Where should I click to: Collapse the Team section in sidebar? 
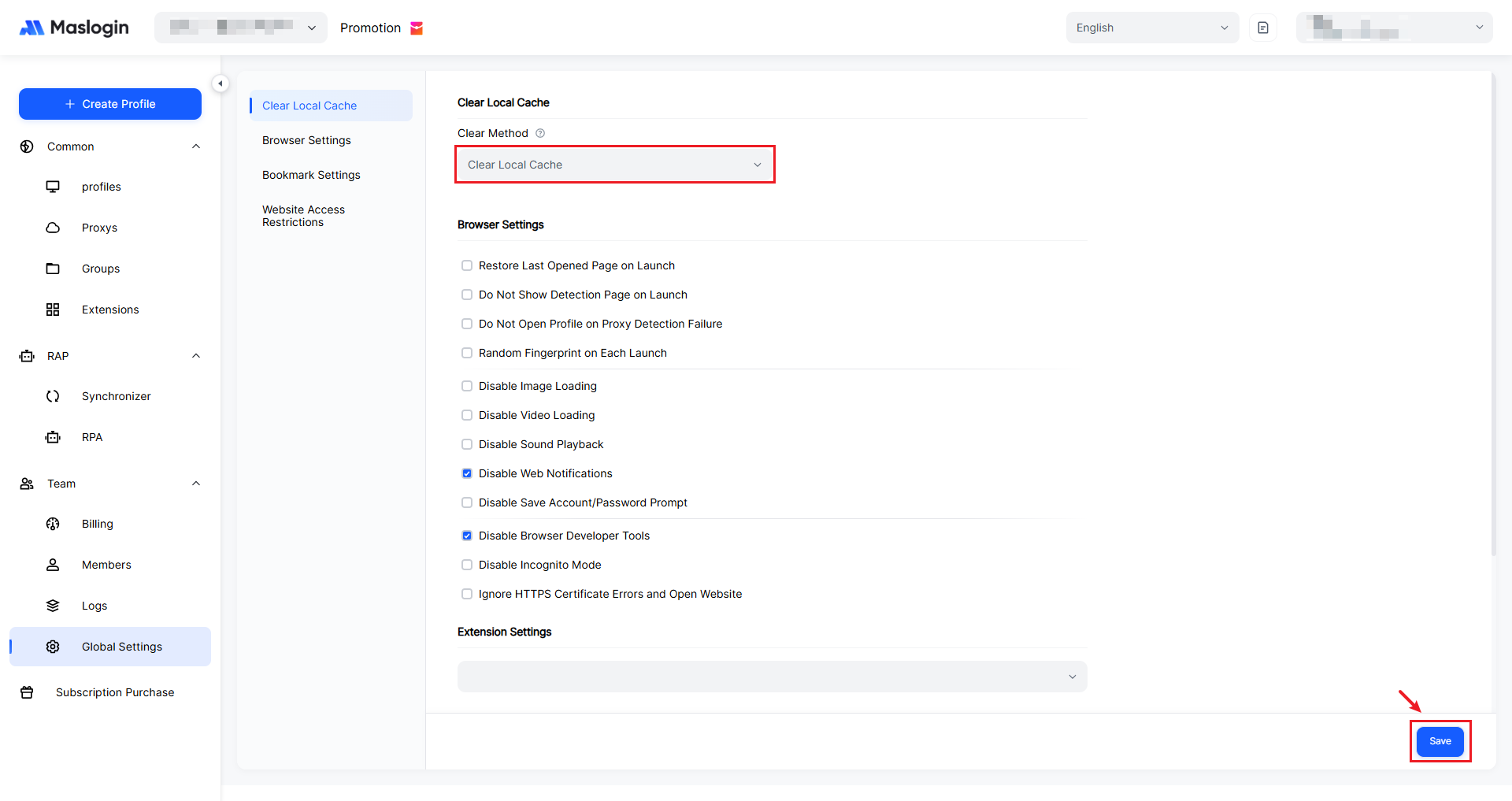click(196, 484)
